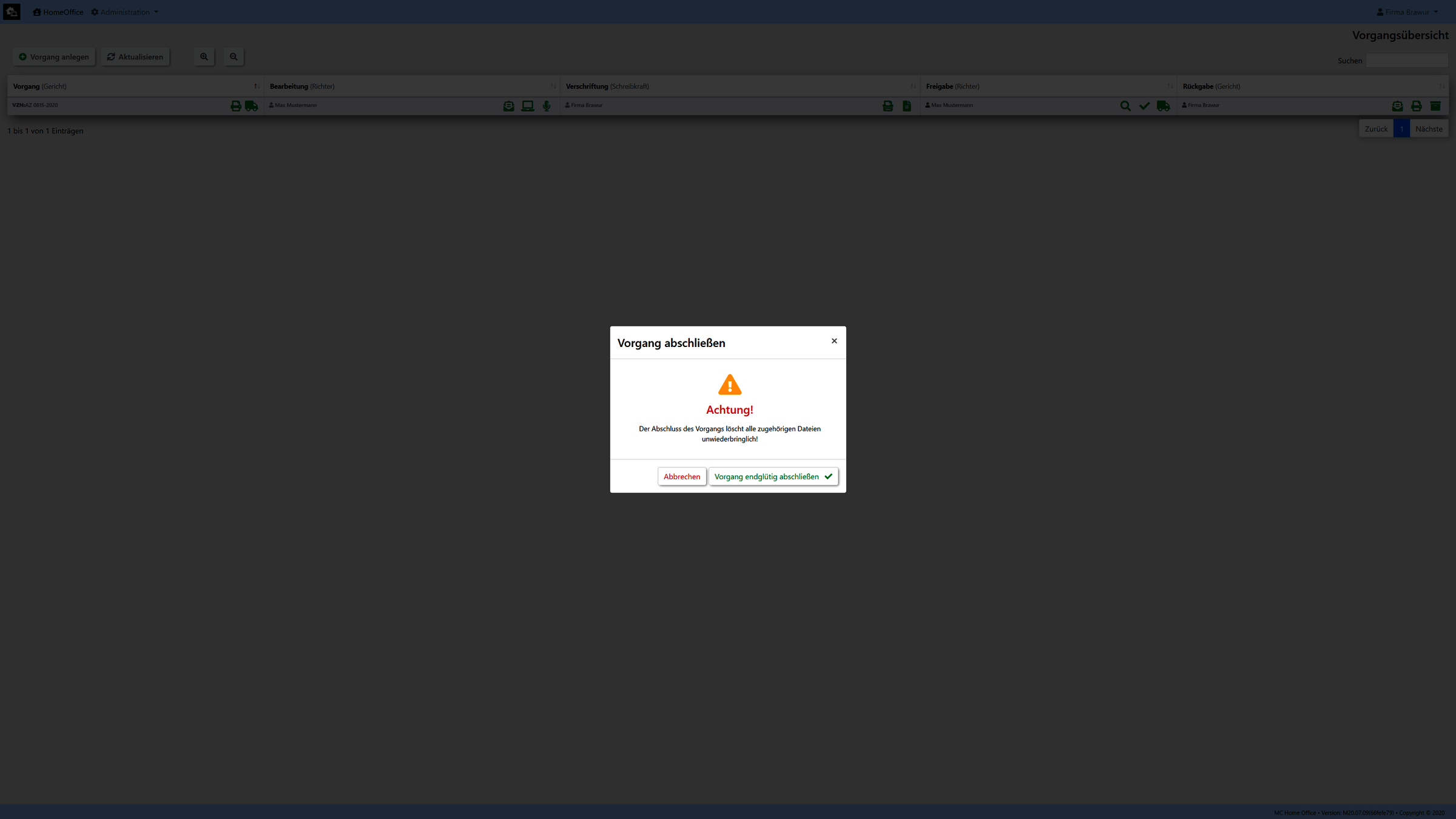The width and height of the screenshot is (1456, 819).
Task: Click the printer icon in Vorgang column
Action: [235, 106]
